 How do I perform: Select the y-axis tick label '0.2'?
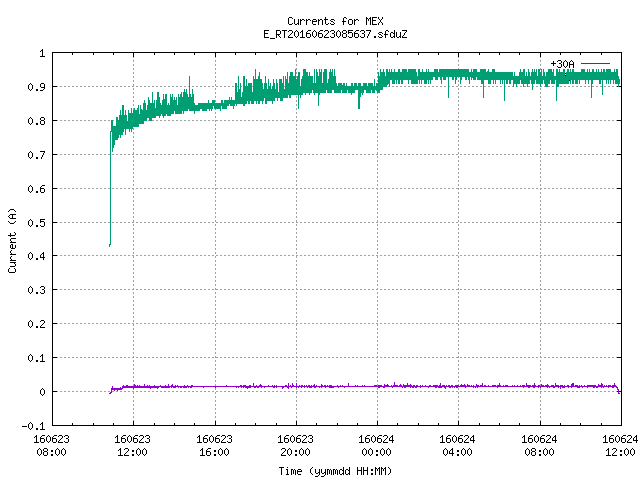click(x=36, y=324)
